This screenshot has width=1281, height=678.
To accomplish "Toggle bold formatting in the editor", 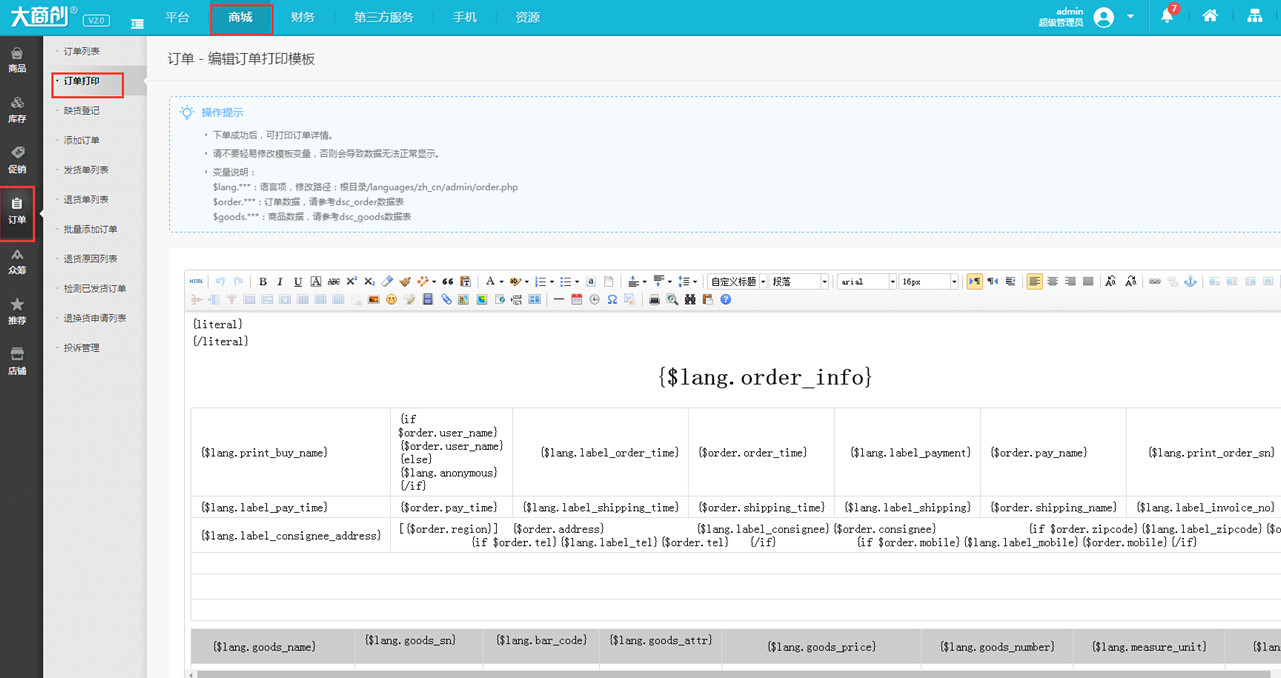I will pos(263,282).
